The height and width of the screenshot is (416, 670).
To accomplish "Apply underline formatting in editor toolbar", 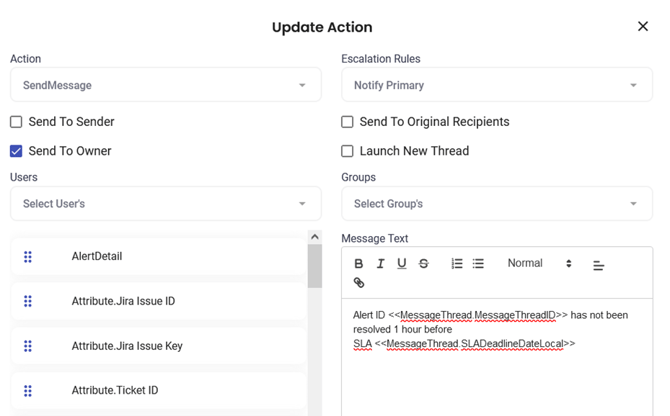I will pos(402,264).
